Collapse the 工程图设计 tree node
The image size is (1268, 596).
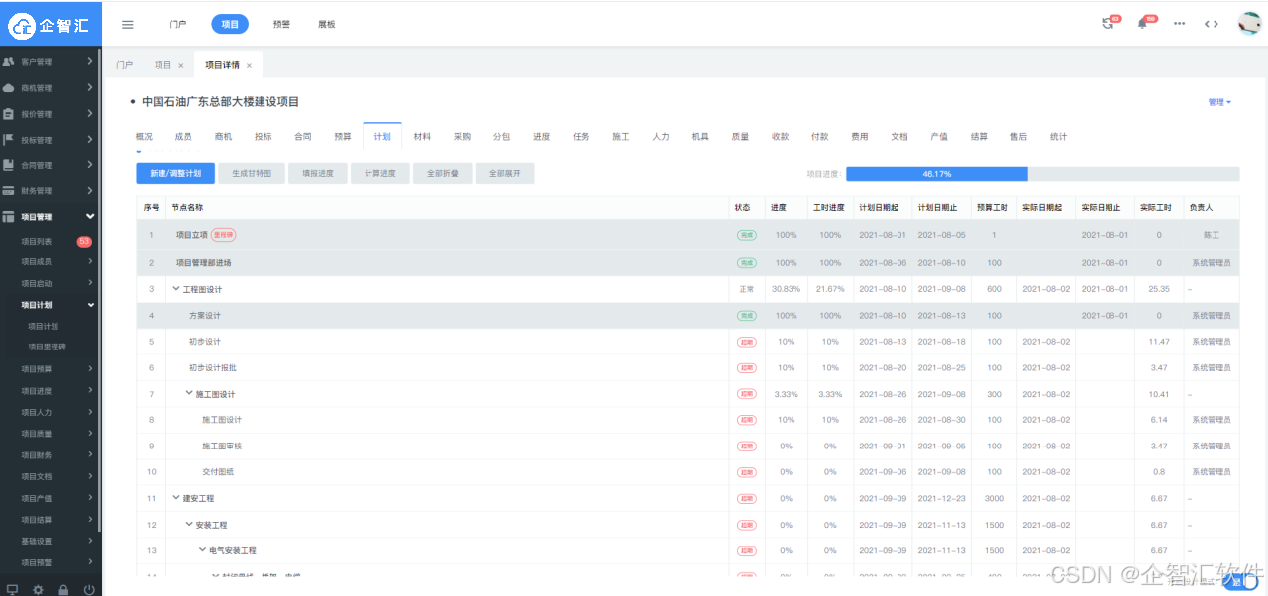click(x=176, y=289)
